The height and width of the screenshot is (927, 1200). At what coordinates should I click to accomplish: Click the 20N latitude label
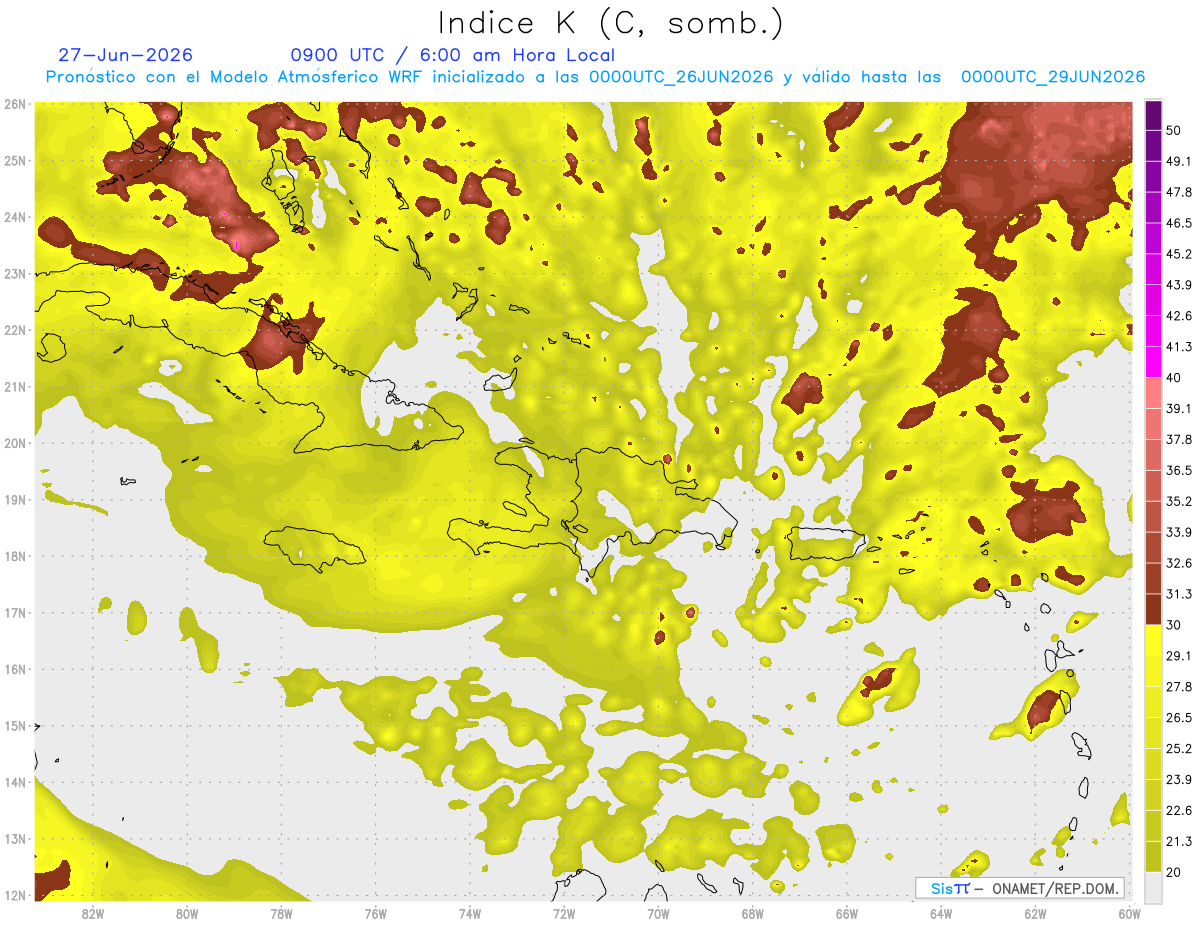15,443
